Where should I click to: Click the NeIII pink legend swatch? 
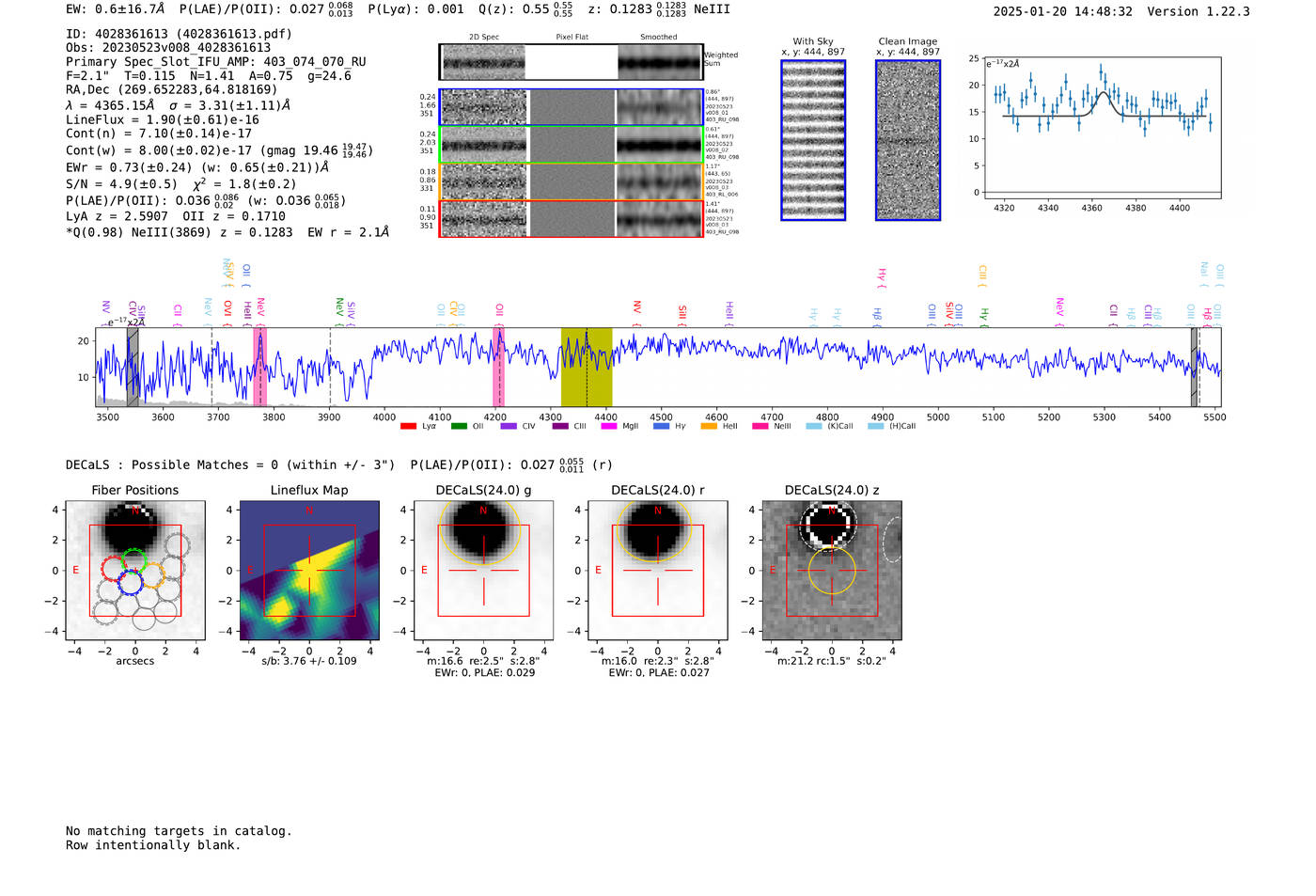760,426
